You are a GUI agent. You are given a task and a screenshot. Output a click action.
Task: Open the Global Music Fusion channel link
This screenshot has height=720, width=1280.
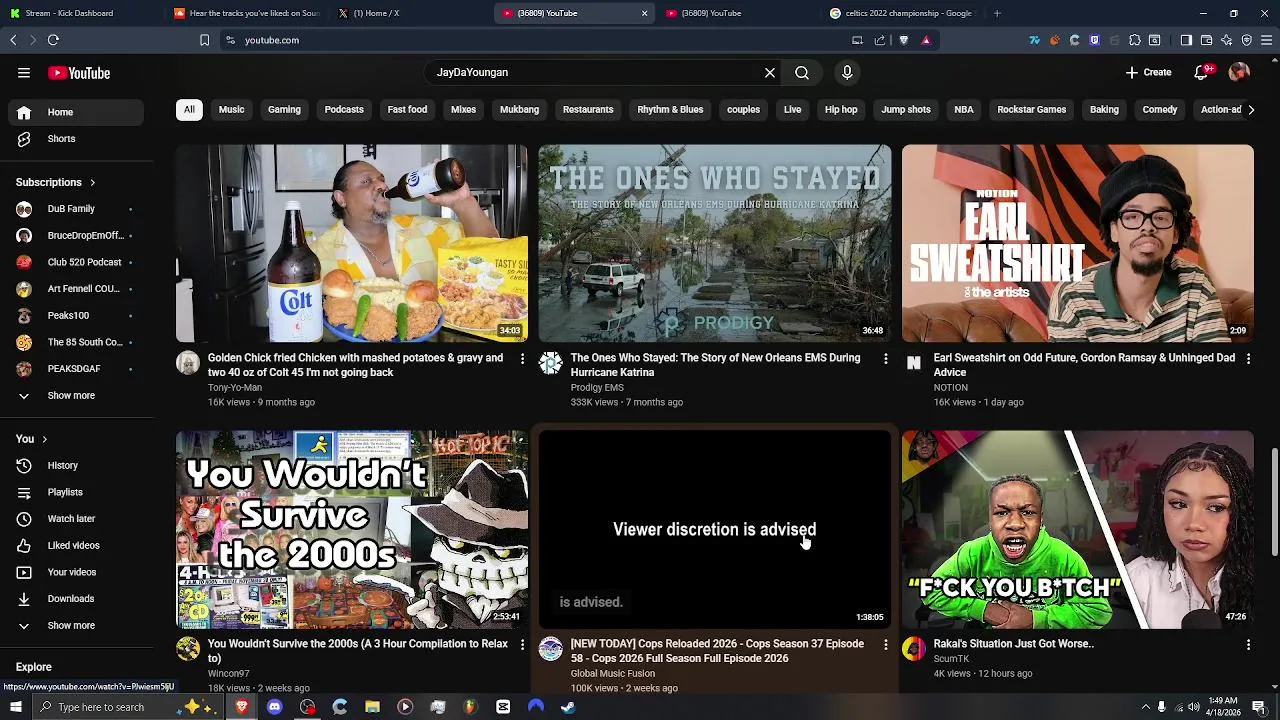click(612, 674)
